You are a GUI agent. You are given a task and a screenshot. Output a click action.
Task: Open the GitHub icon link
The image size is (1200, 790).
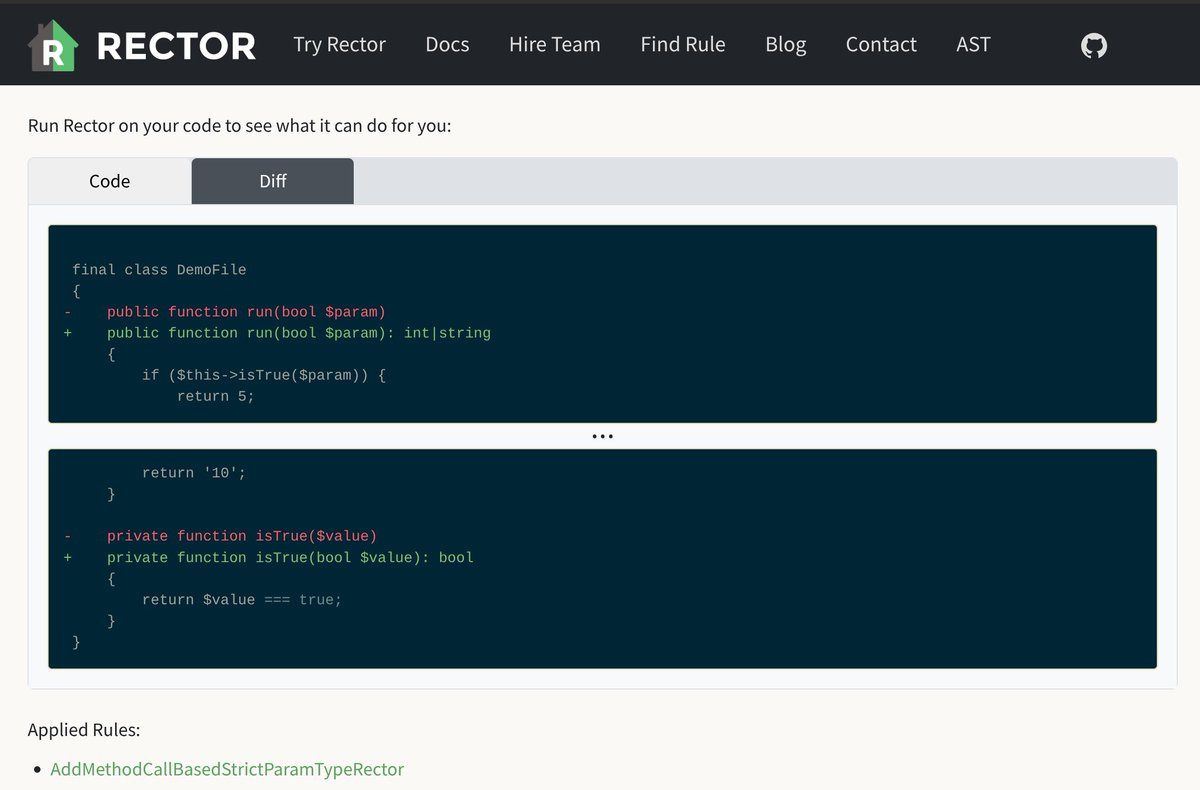point(1094,45)
